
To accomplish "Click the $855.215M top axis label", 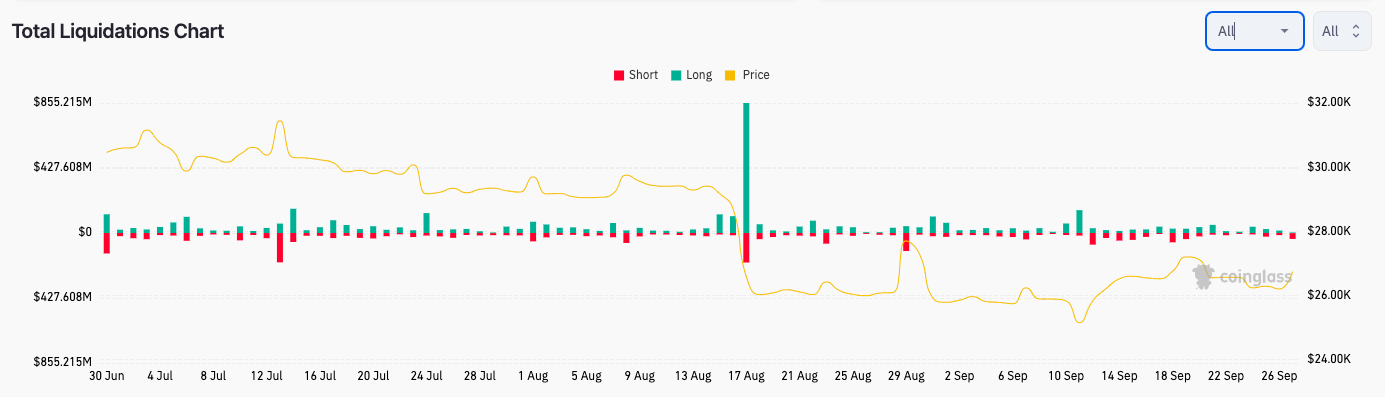I will click(62, 102).
